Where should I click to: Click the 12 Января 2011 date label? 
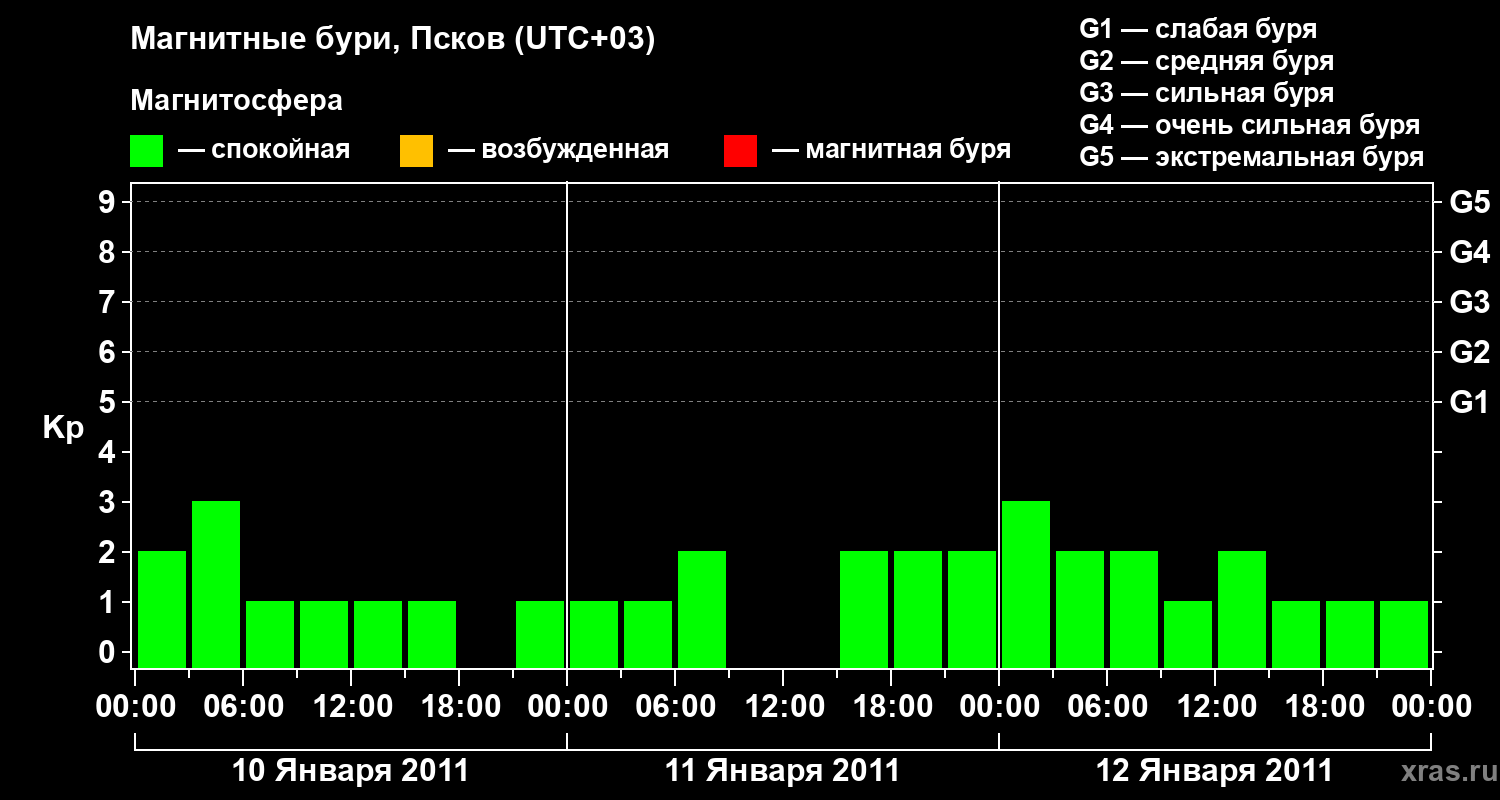(x=1214, y=771)
